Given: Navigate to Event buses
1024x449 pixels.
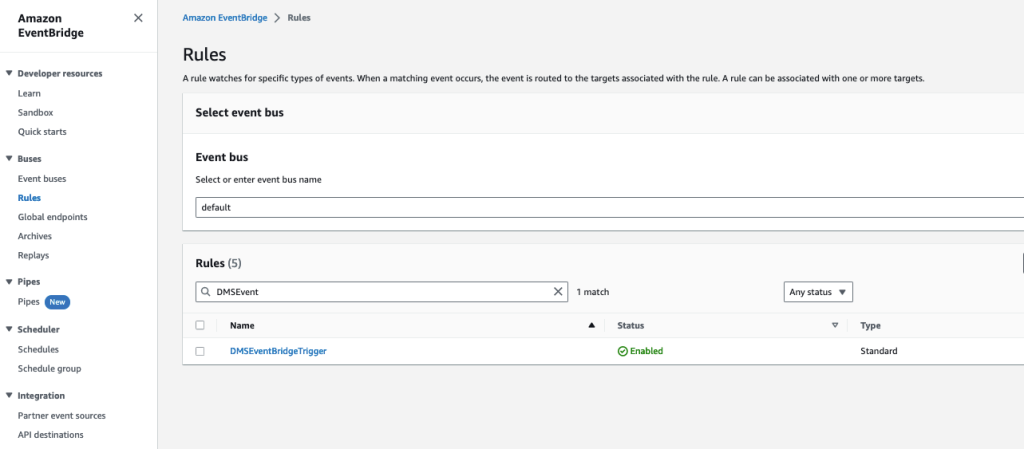Looking at the screenshot, I should [42, 179].
